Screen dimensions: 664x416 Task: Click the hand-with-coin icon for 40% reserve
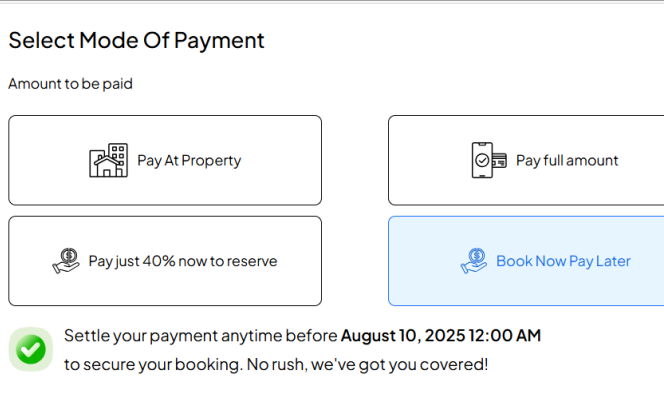pos(66,261)
